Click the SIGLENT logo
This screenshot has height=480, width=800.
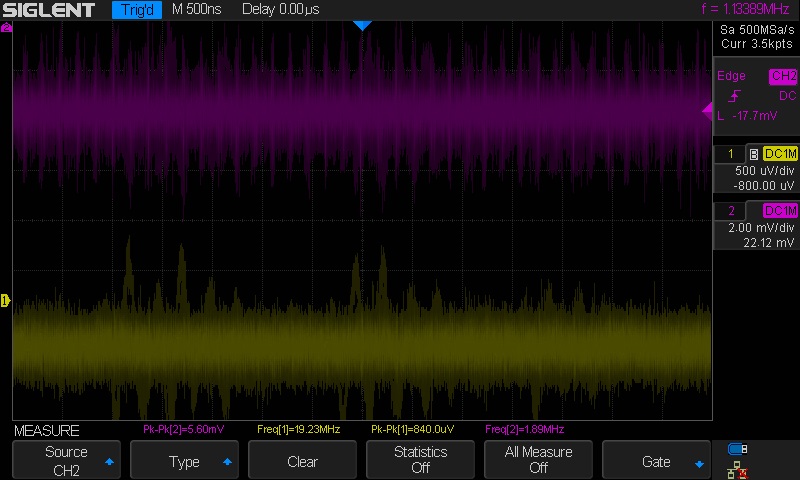click(48, 10)
